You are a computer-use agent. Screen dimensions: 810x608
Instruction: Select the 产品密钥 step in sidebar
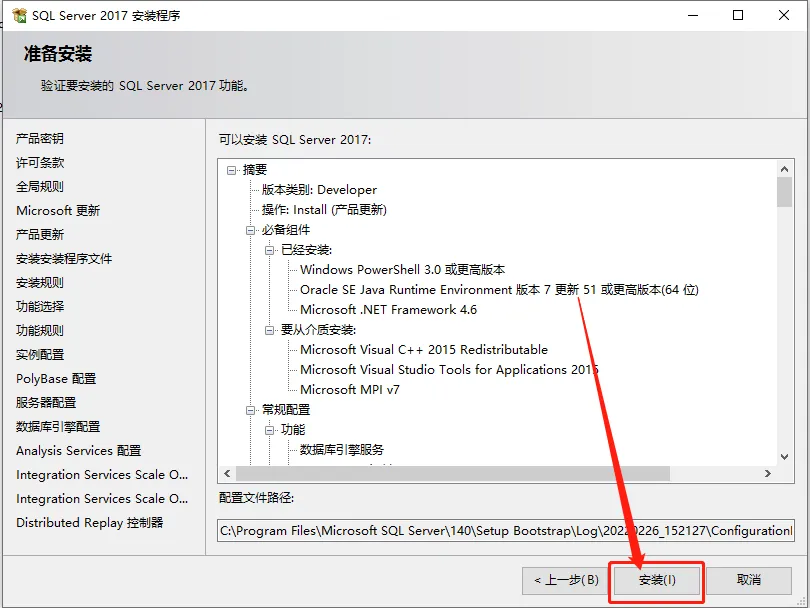40,138
